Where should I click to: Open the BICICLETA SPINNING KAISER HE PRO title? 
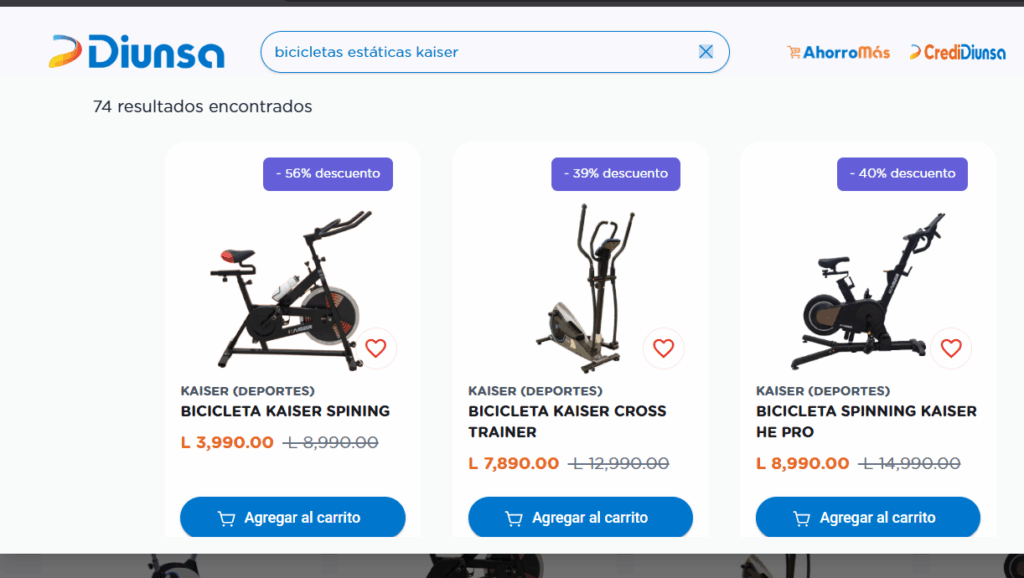(x=867, y=421)
